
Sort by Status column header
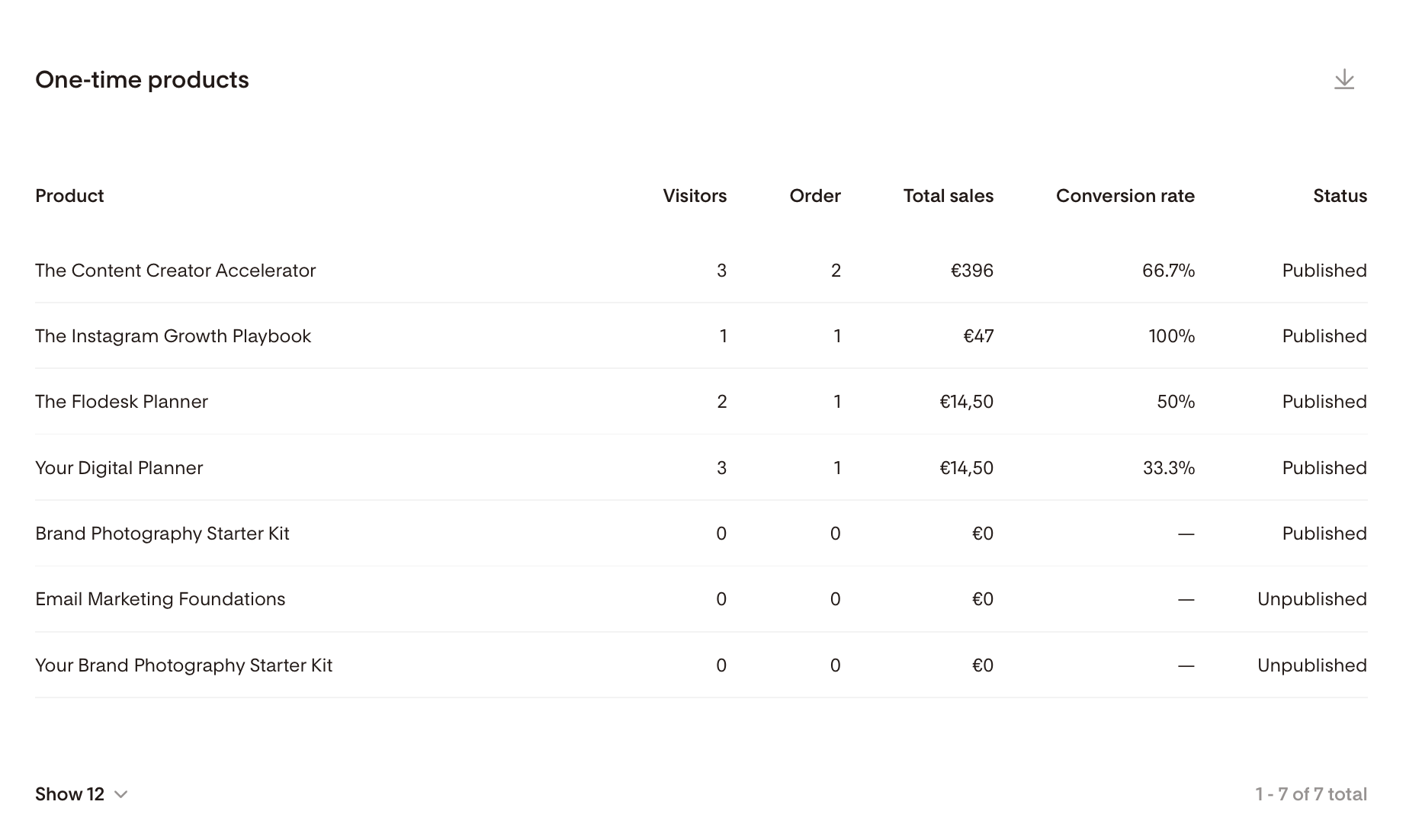[1340, 196]
